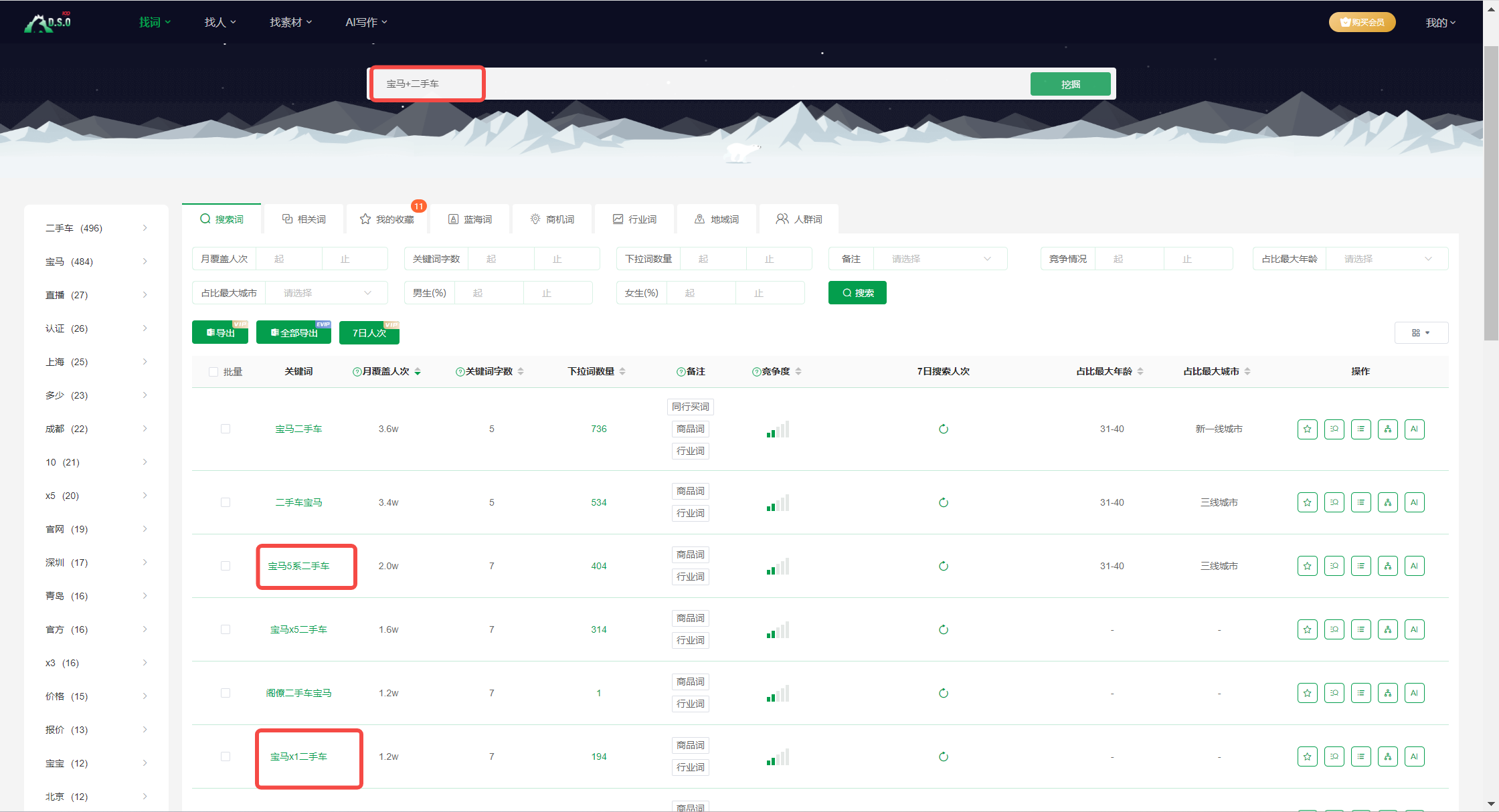Open the column layout settings dropdown
Viewport: 1499px width, 812px height.
tap(1421, 332)
